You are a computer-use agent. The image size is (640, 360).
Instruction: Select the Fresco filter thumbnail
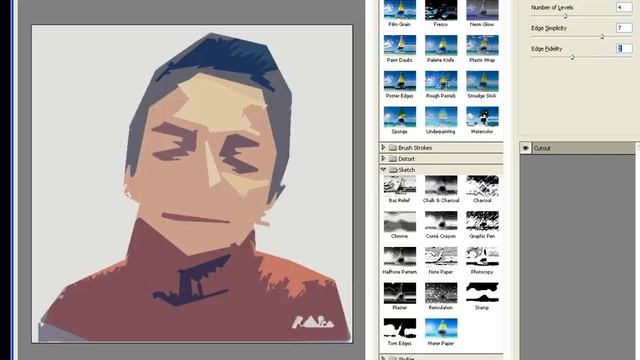pos(441,10)
